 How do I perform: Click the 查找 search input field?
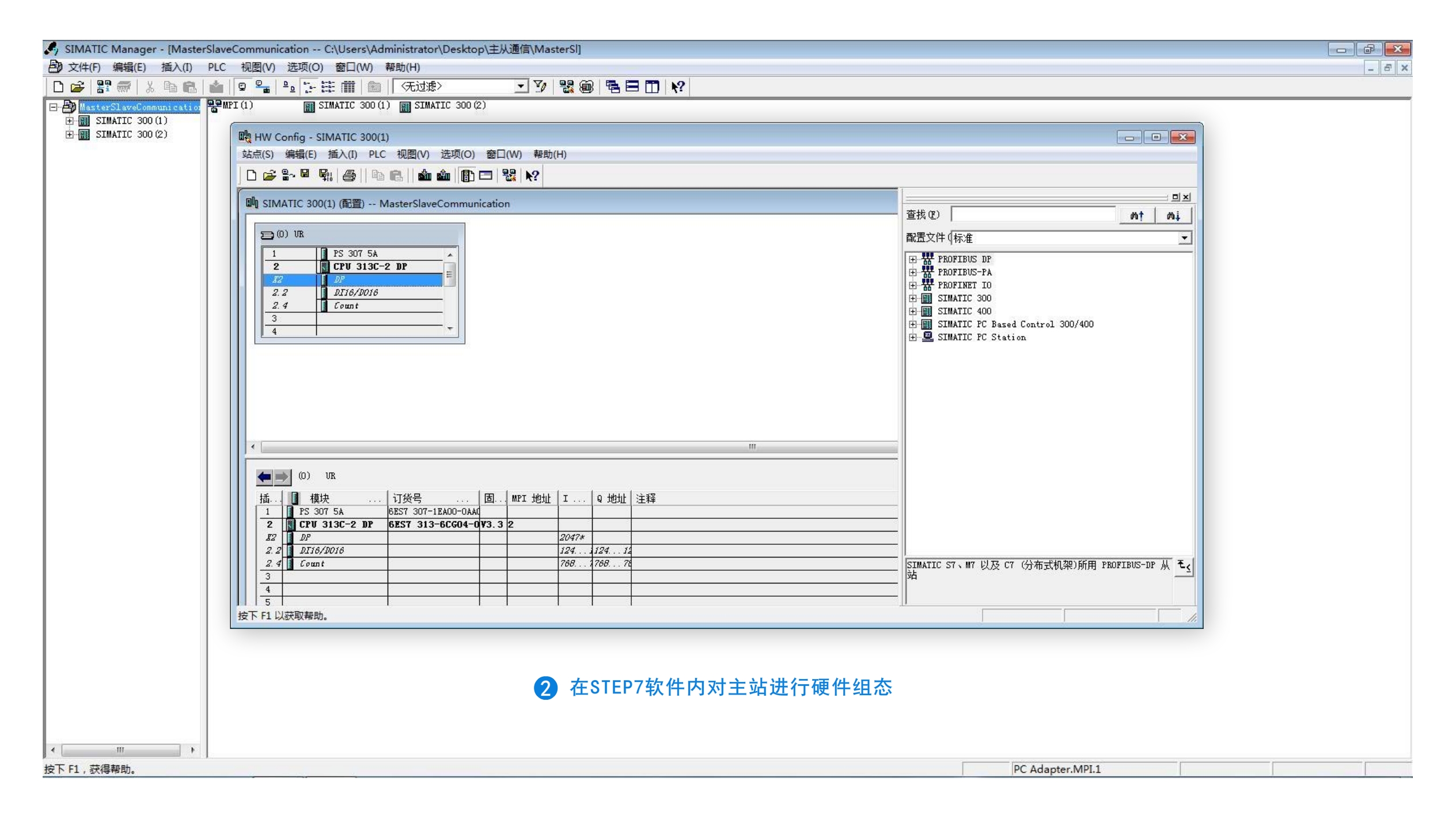coord(1033,215)
